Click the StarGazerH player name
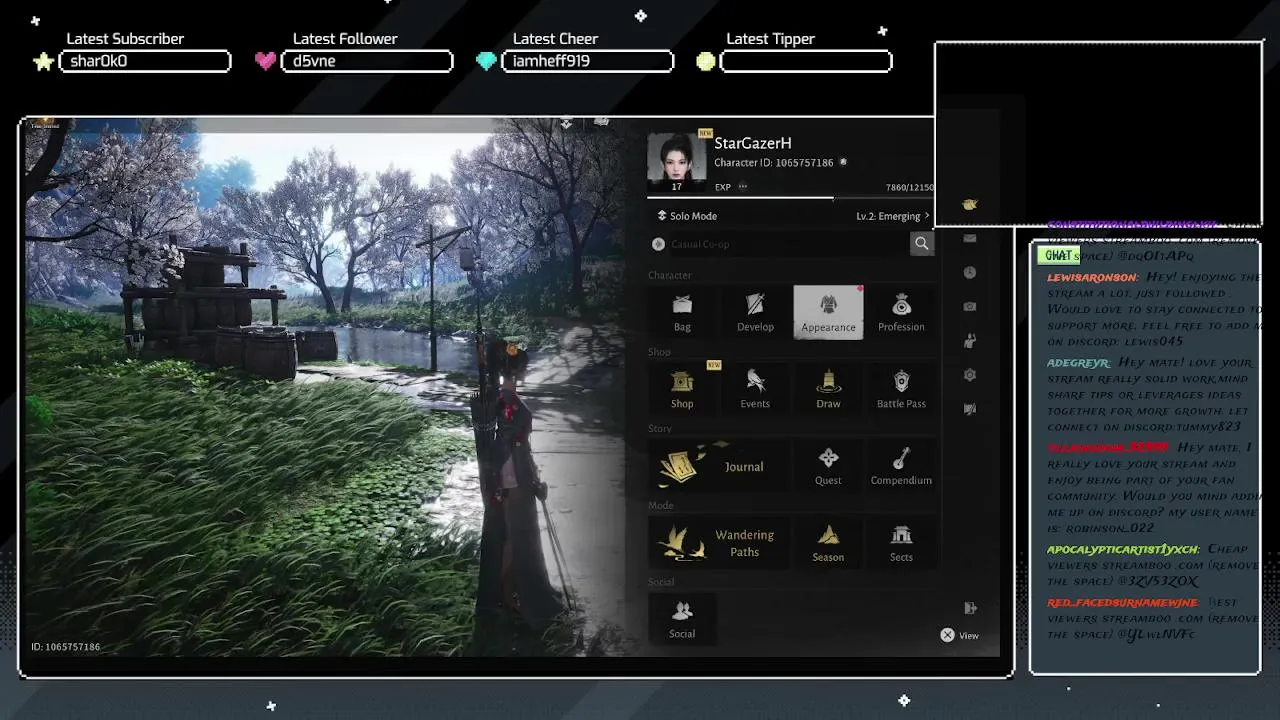Image resolution: width=1280 pixels, height=720 pixels. (753, 144)
